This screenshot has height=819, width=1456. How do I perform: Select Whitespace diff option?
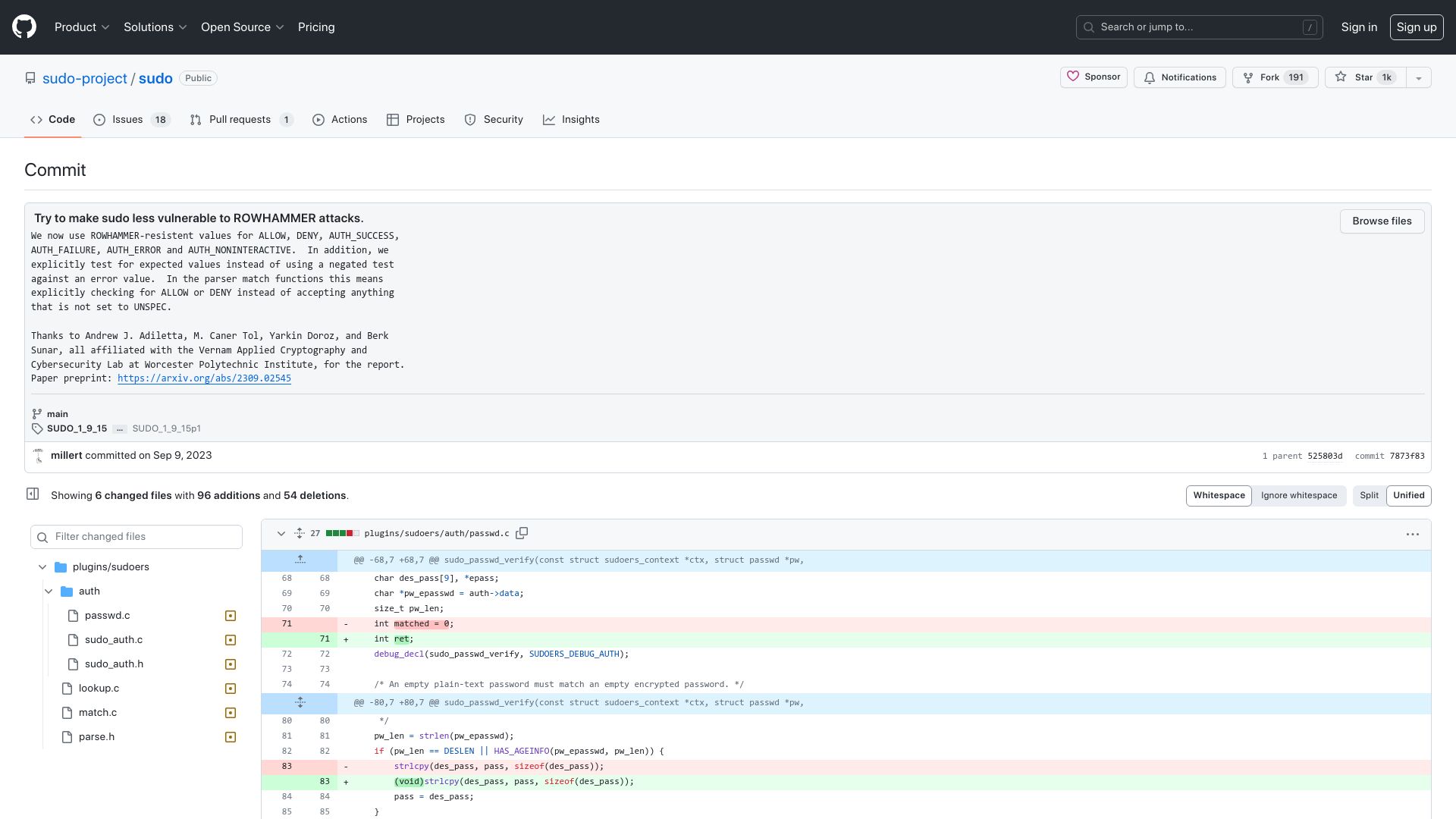click(1219, 496)
